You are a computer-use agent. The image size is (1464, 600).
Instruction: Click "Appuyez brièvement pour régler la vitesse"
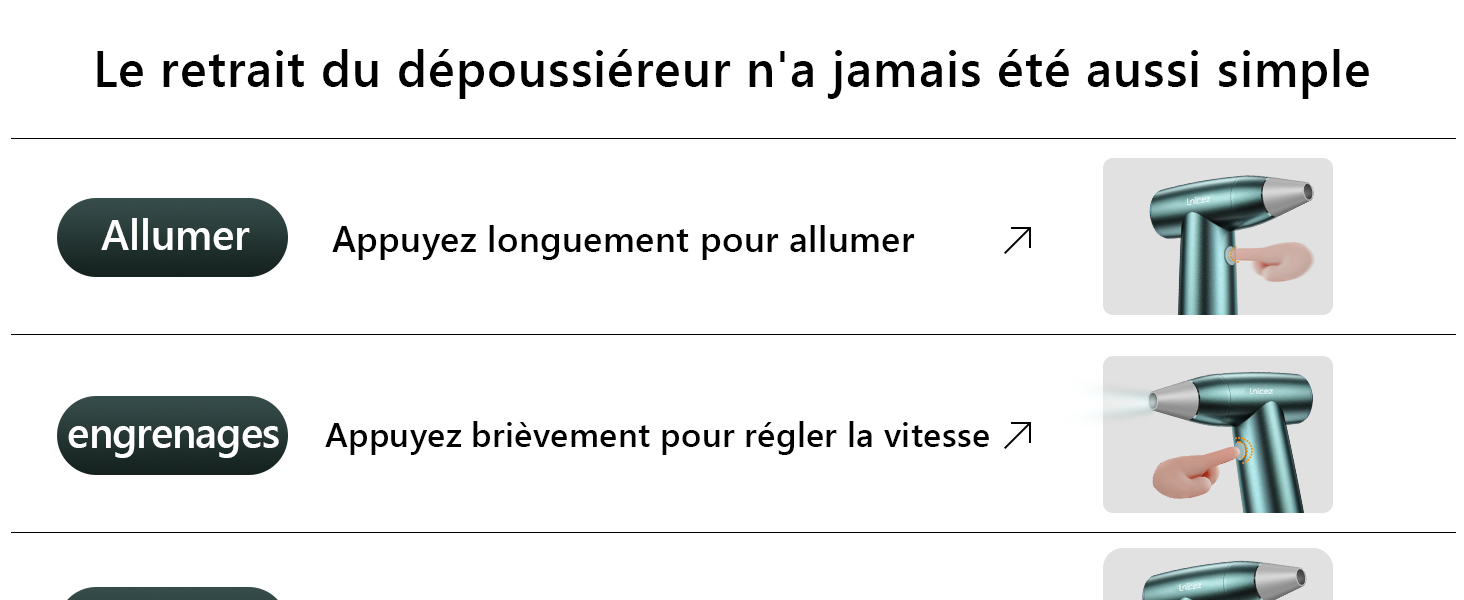(657, 436)
